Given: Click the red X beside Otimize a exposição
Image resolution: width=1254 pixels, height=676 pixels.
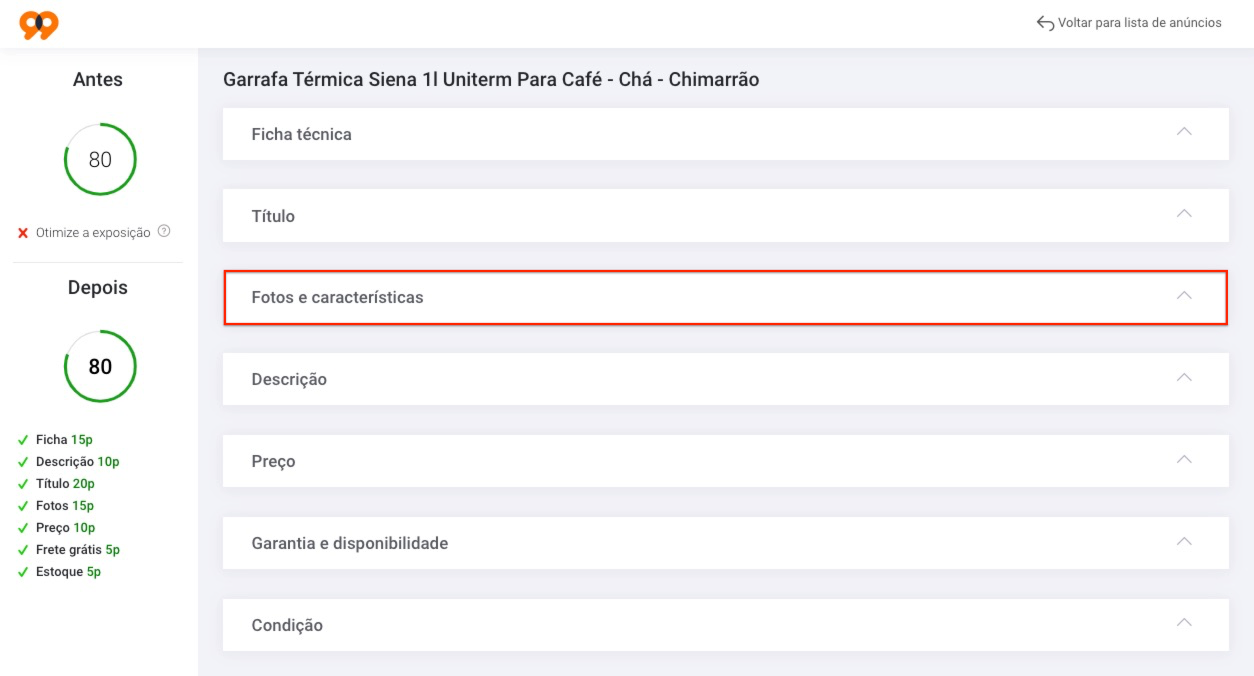Looking at the screenshot, I should point(23,233).
